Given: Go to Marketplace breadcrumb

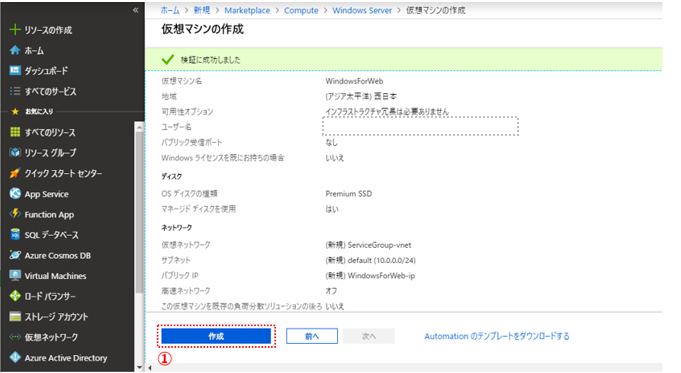Looking at the screenshot, I should tap(247, 10).
